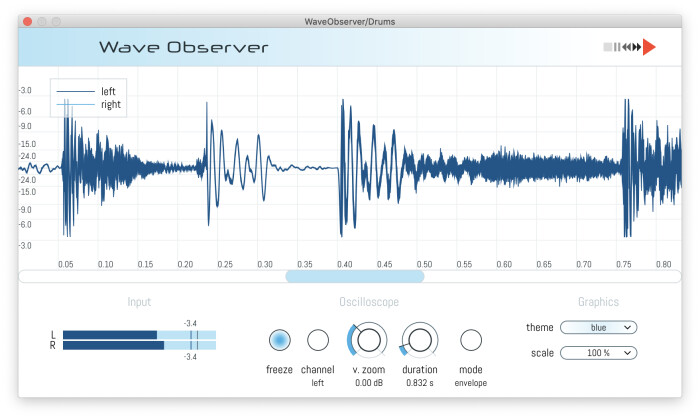Click the R input level meter

click(x=139, y=345)
